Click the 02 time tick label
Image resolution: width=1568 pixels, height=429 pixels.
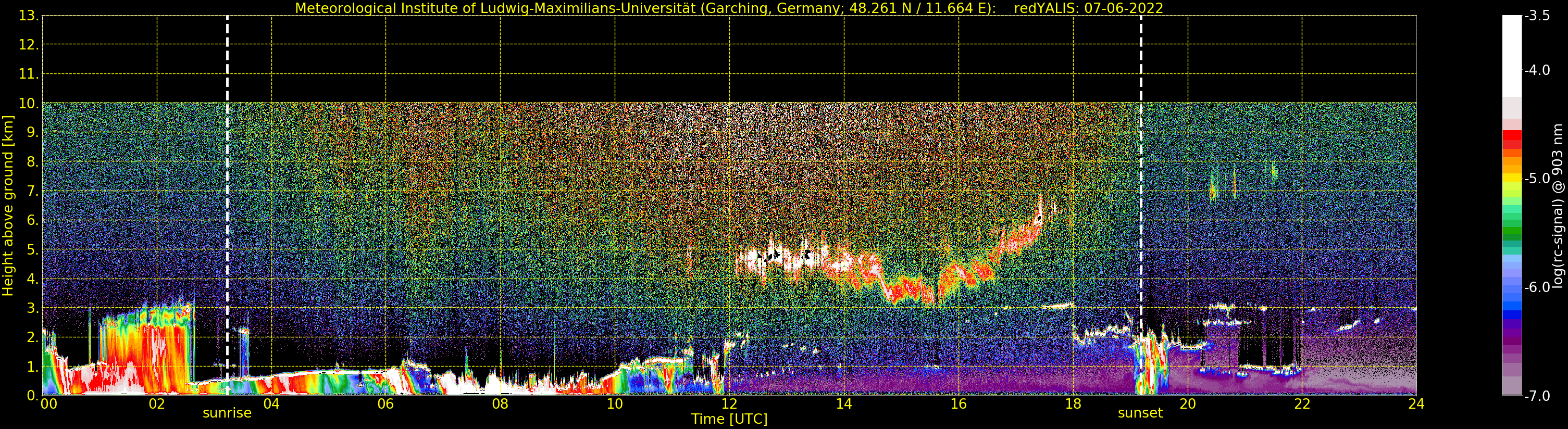pyautogui.click(x=157, y=404)
